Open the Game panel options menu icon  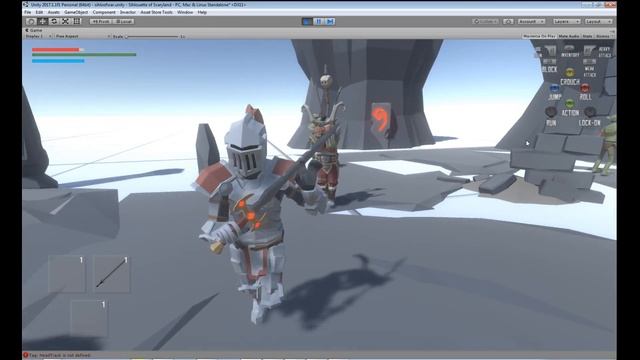(x=612, y=31)
